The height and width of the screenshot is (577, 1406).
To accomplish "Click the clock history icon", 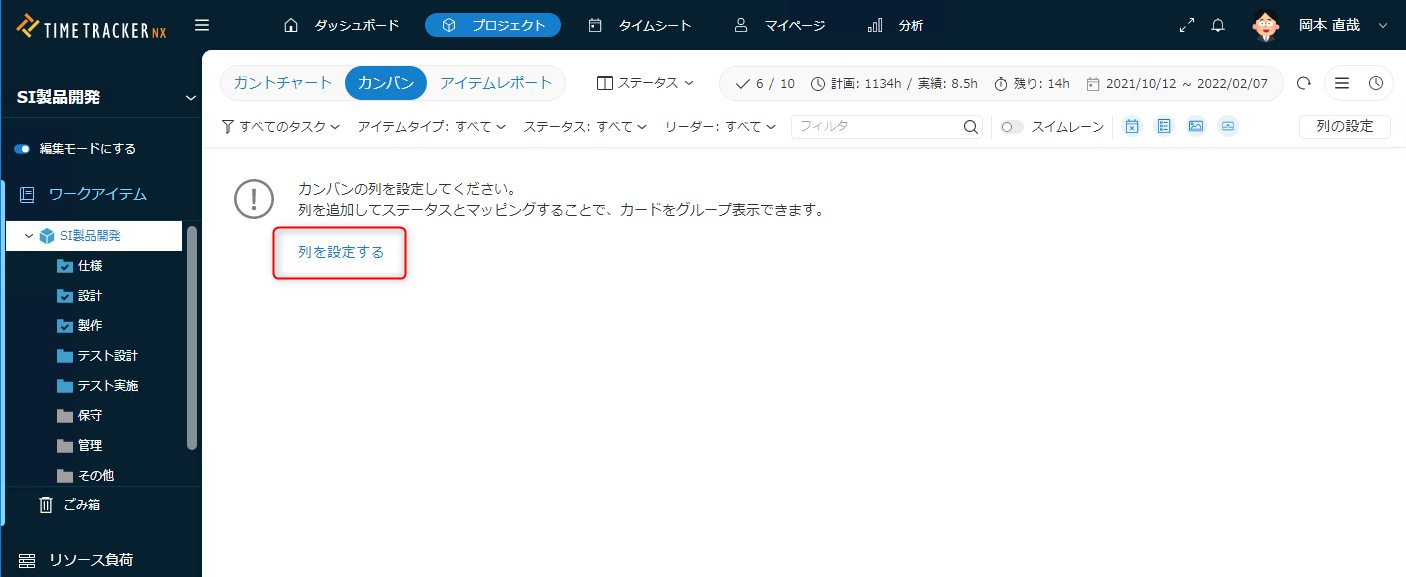I will (x=1376, y=83).
